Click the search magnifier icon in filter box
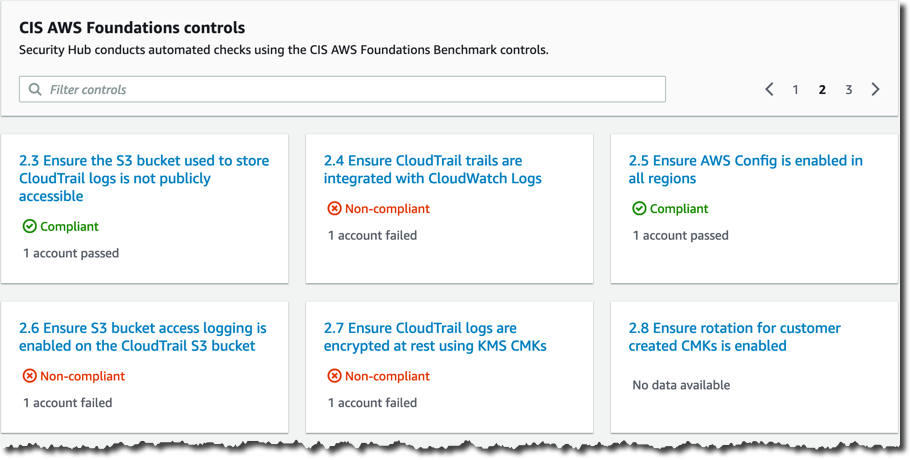 coord(35,89)
